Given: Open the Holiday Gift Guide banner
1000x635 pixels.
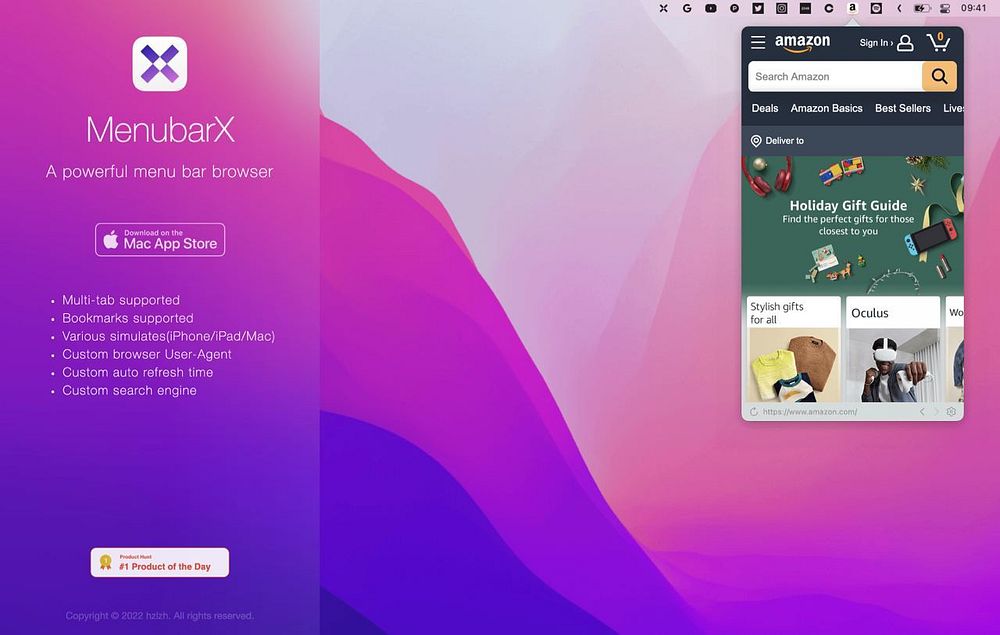Looking at the screenshot, I should pyautogui.click(x=853, y=225).
